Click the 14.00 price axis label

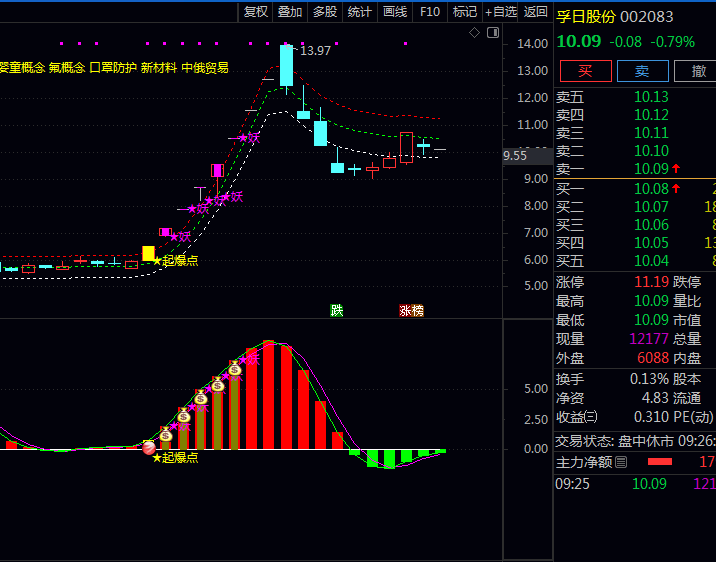click(532, 44)
